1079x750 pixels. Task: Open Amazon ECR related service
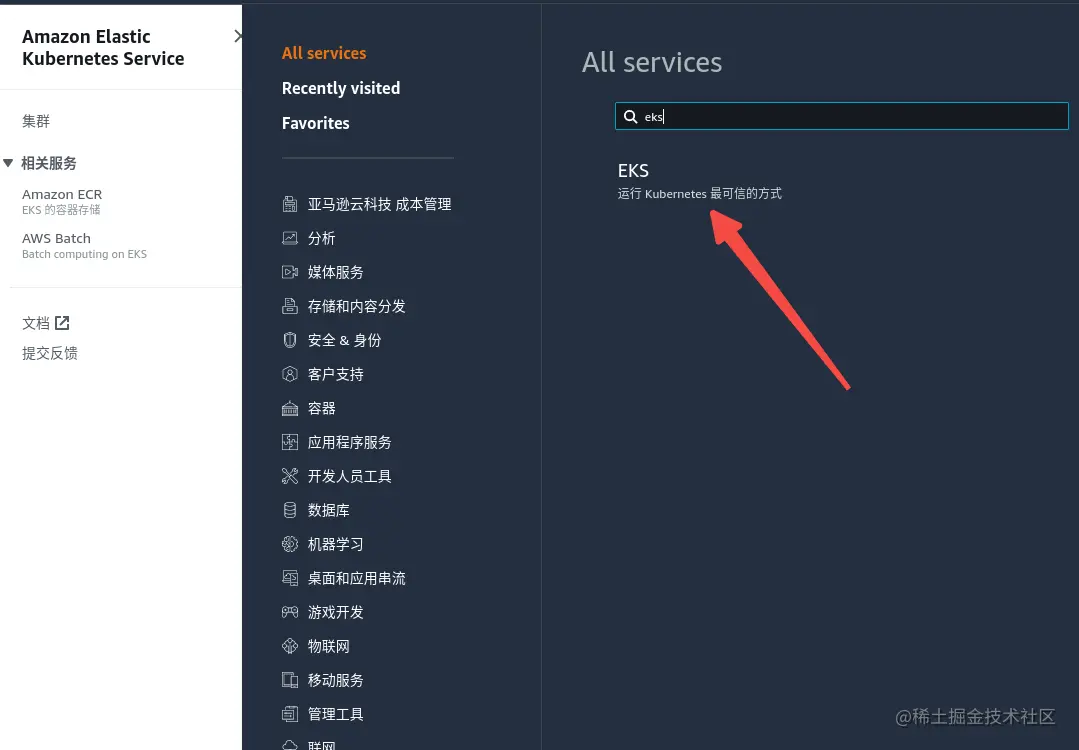click(62, 195)
